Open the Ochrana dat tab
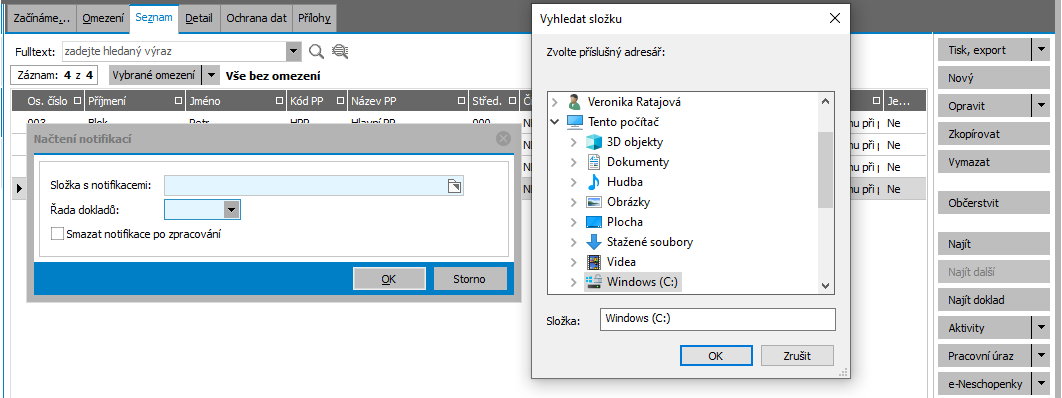 pos(256,19)
